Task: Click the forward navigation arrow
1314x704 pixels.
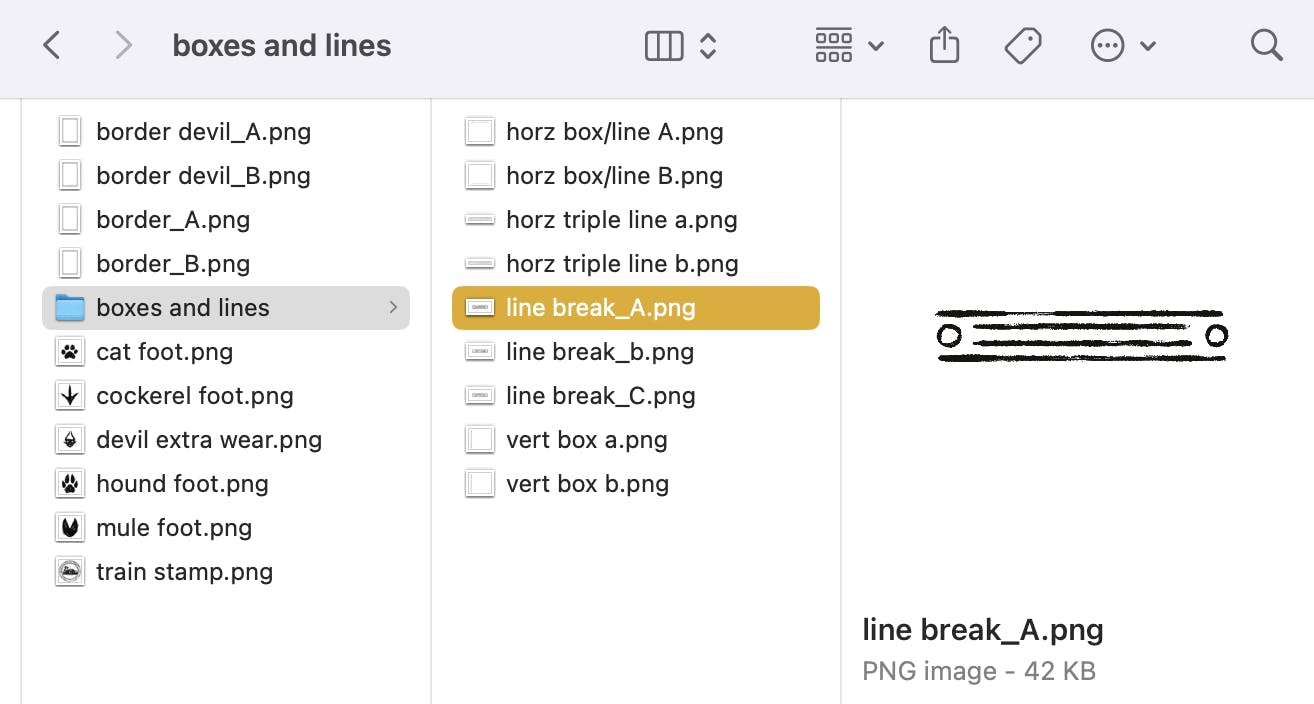Action: [123, 45]
